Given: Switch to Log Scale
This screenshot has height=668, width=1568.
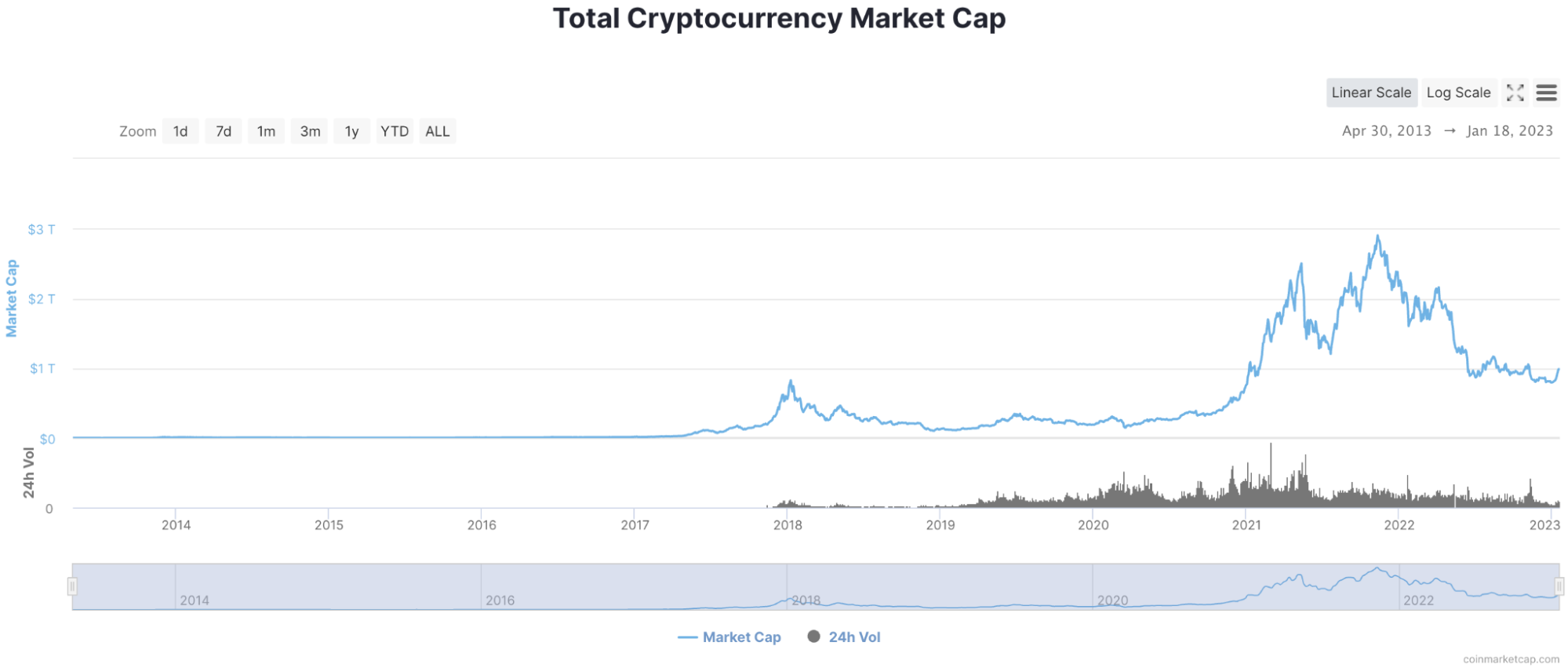Looking at the screenshot, I should point(1458,93).
